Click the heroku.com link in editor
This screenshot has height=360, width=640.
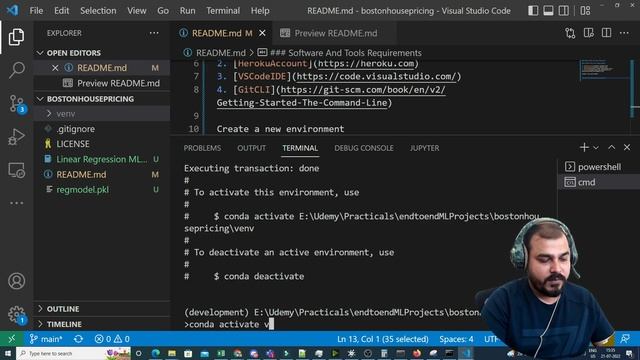tap(366, 64)
